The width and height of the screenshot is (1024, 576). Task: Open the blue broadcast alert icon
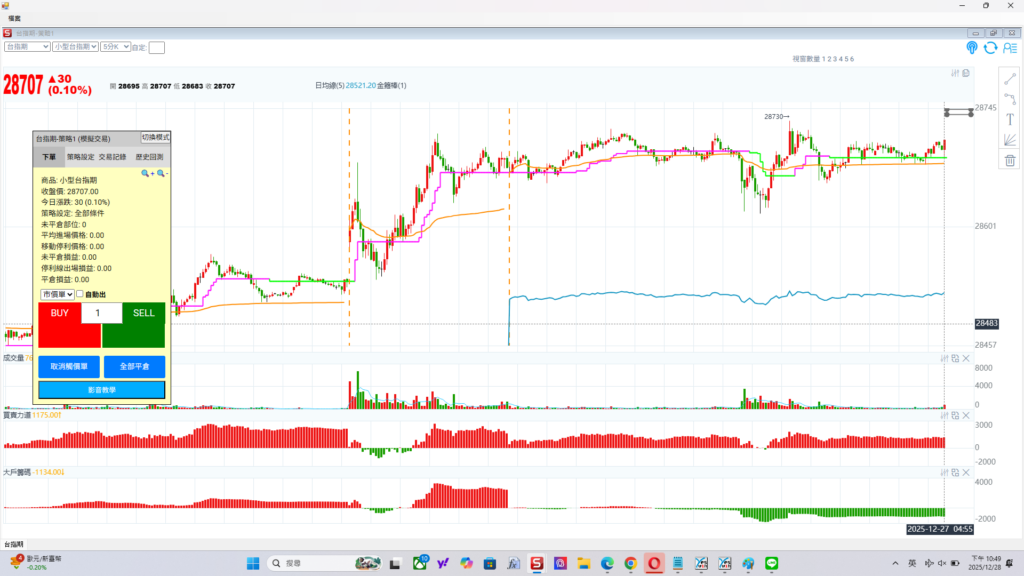(971, 47)
